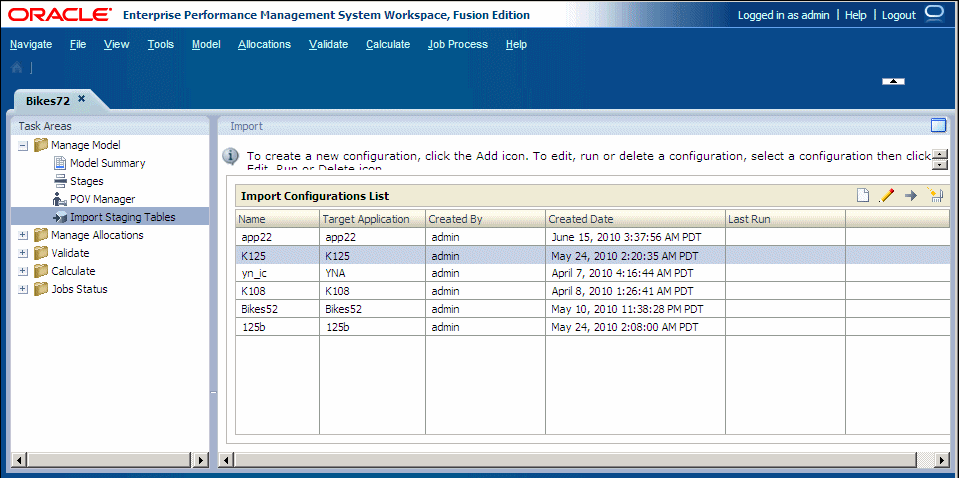The height and width of the screenshot is (478, 959).
Task: Click the Delete configuration icon
Action: coord(935,195)
